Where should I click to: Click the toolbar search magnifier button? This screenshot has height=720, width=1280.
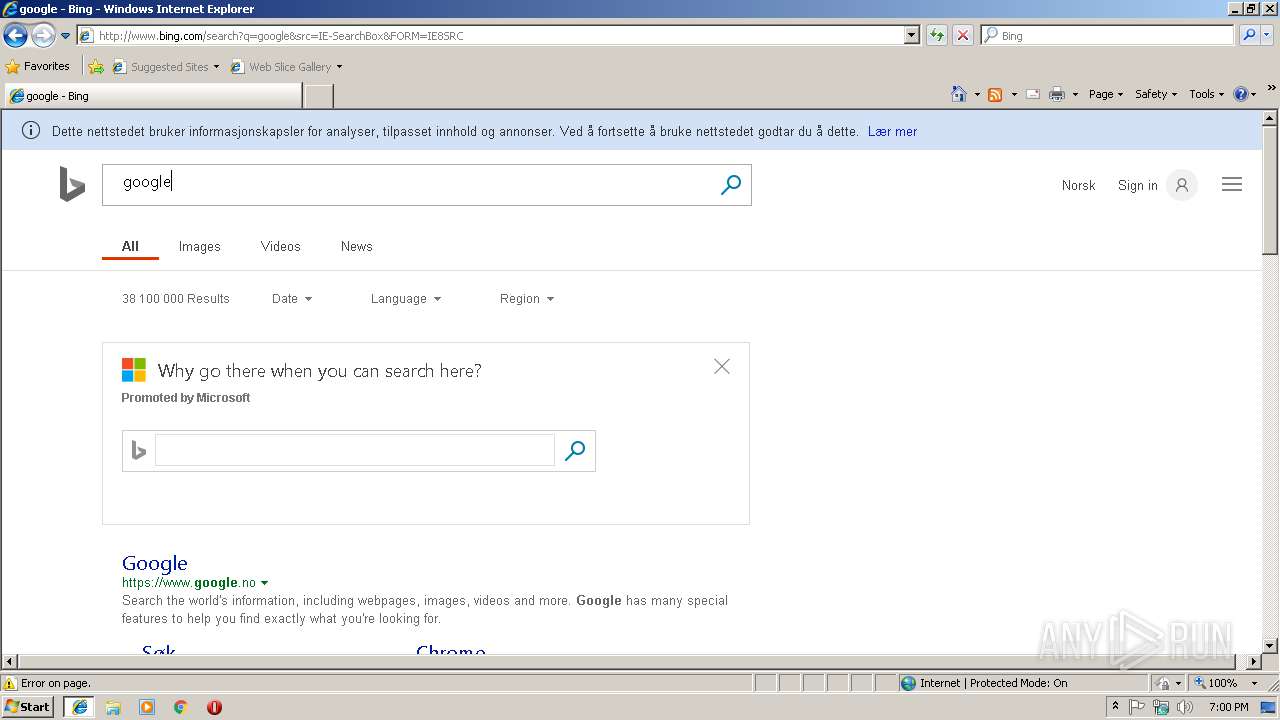click(1249, 35)
